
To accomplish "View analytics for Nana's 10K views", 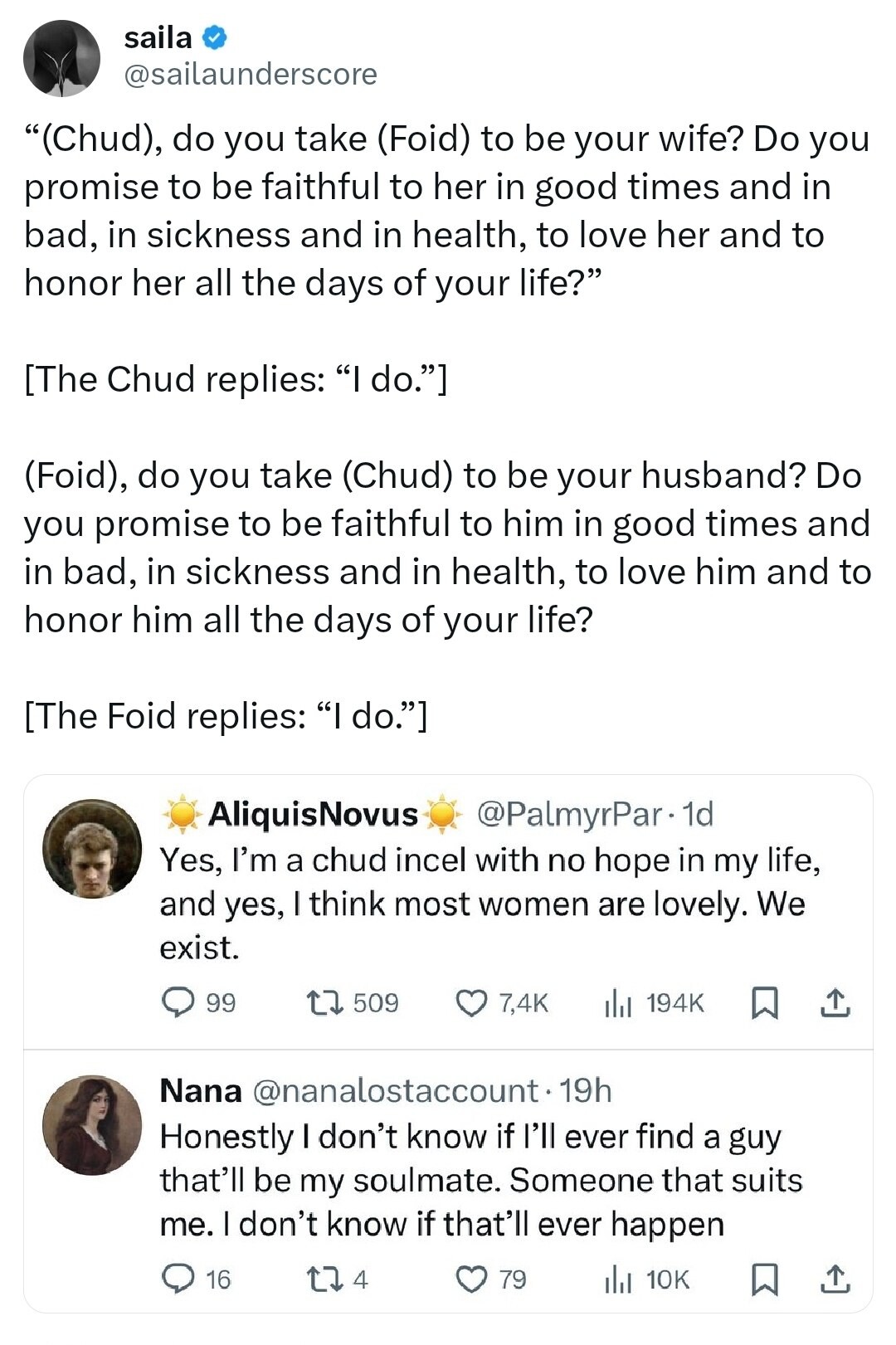I will tap(618, 1279).
